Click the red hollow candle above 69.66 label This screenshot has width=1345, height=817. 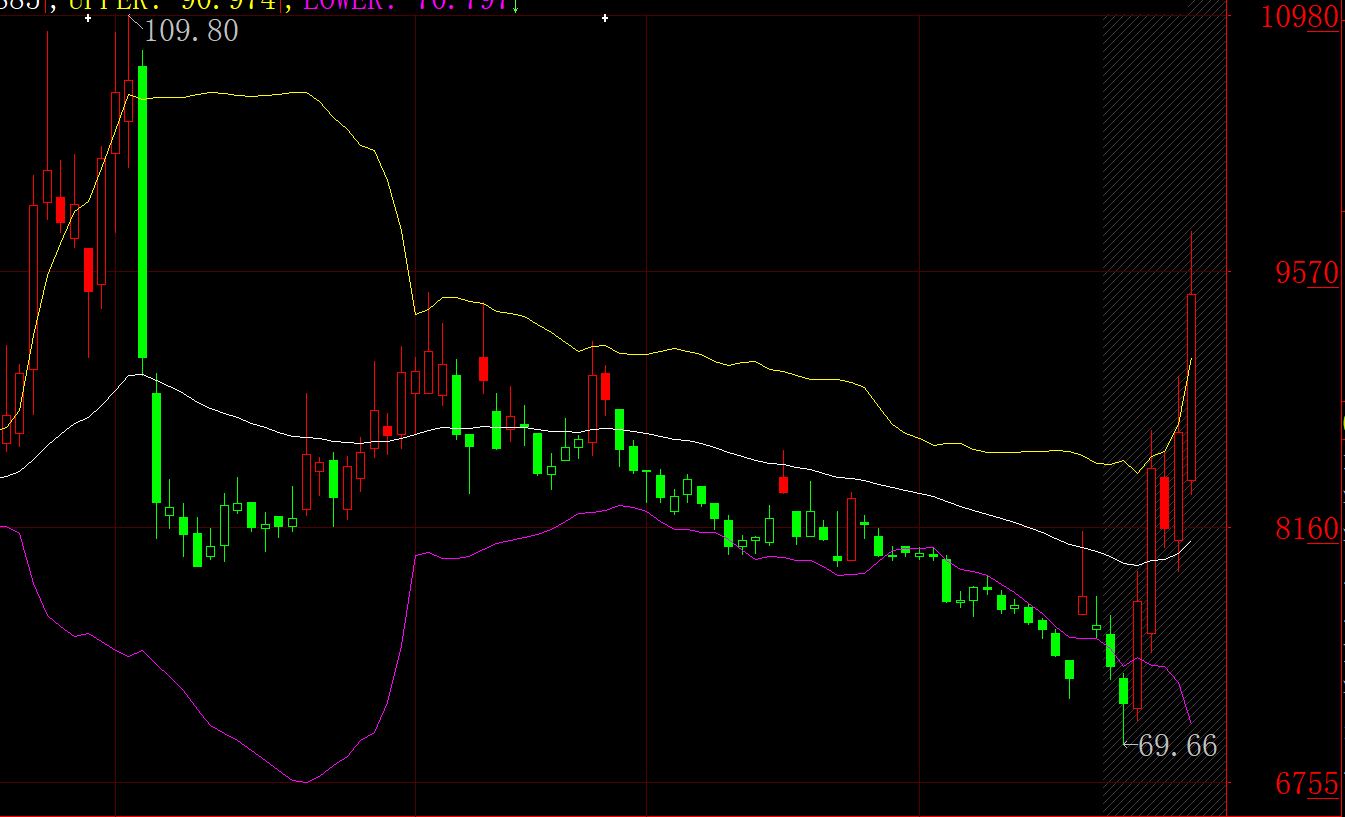click(1138, 654)
